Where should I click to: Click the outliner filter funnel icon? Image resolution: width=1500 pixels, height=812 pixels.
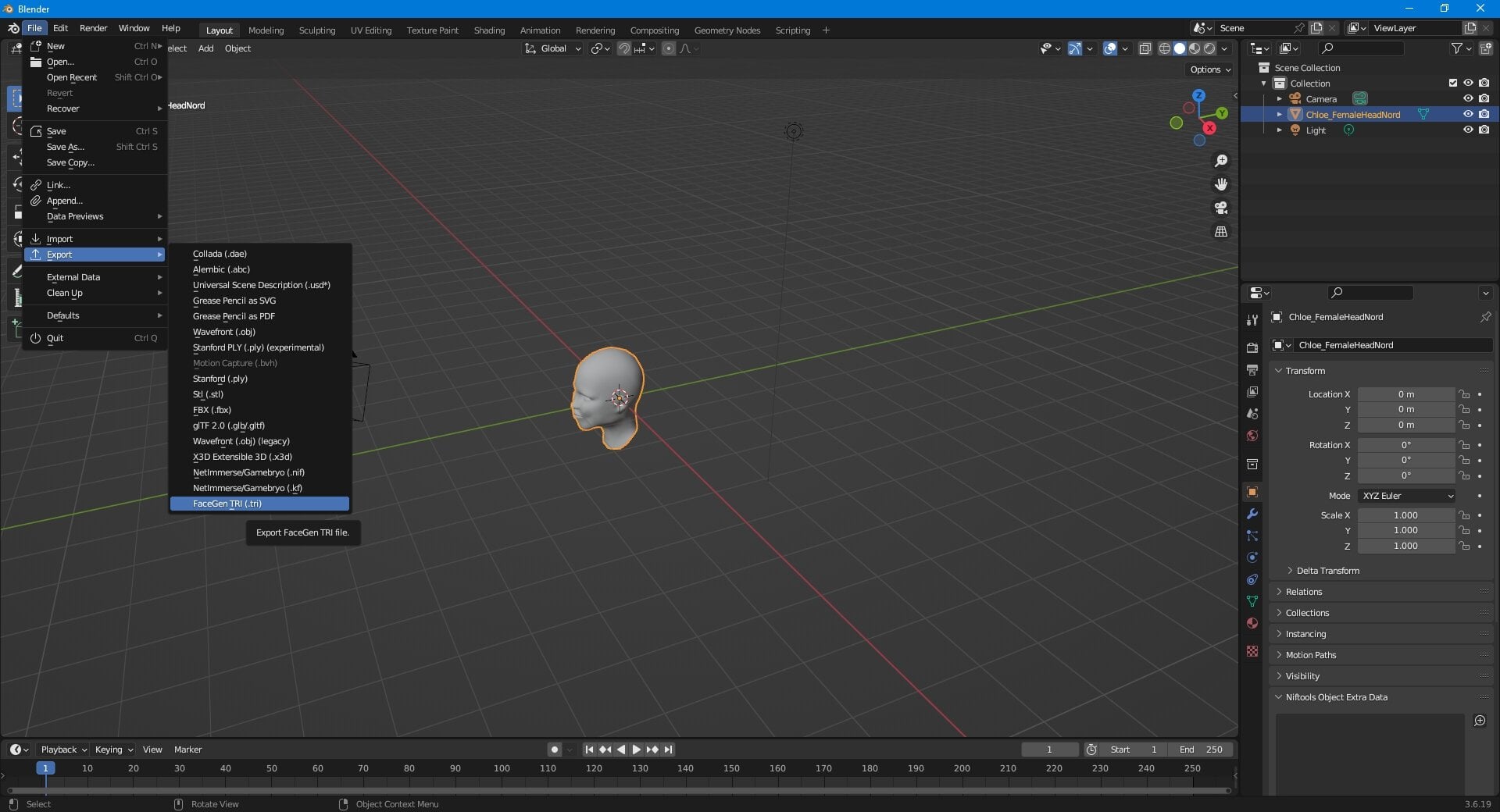(x=1457, y=48)
